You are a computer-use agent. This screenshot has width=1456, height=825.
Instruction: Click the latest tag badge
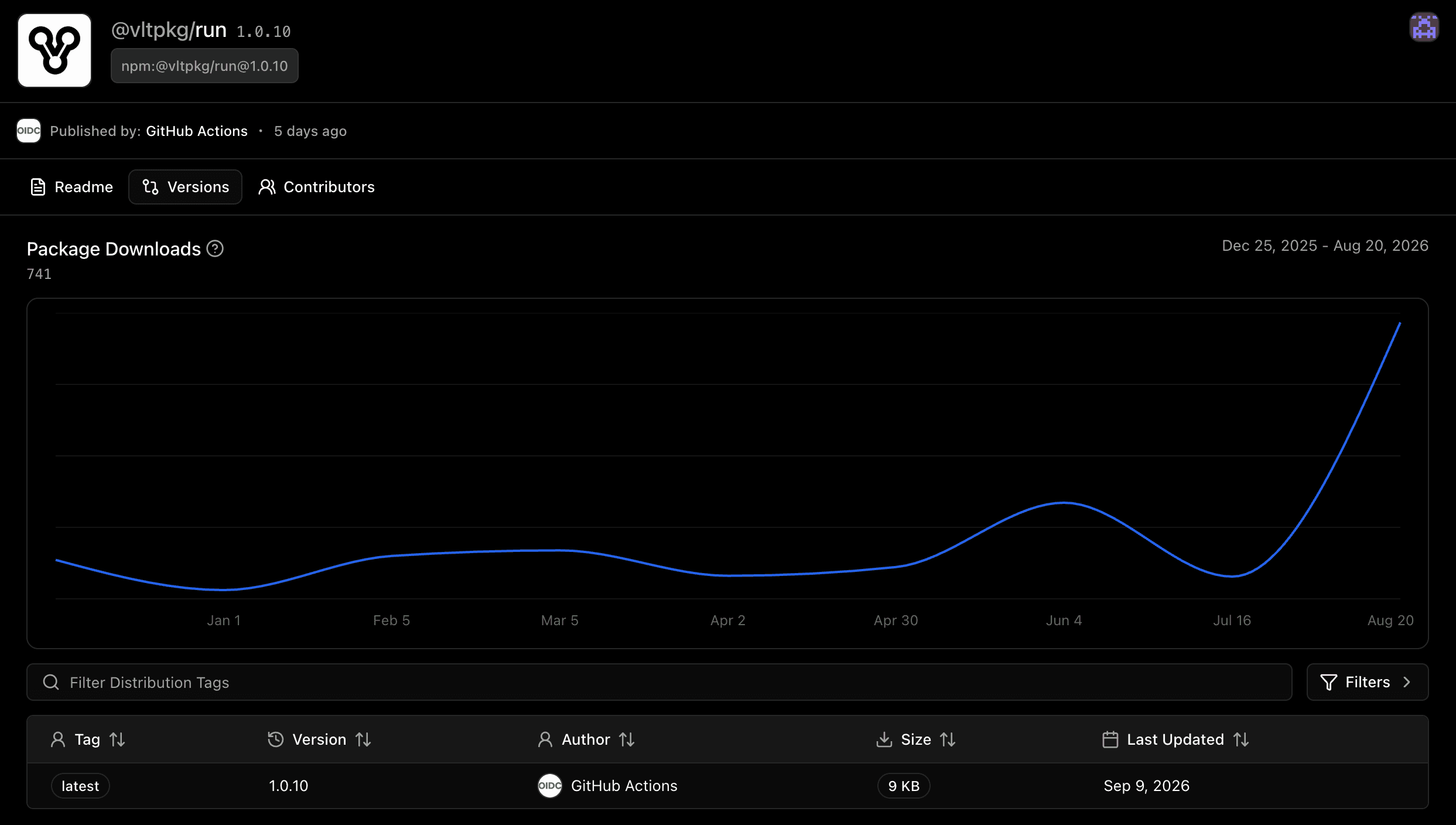coord(80,786)
